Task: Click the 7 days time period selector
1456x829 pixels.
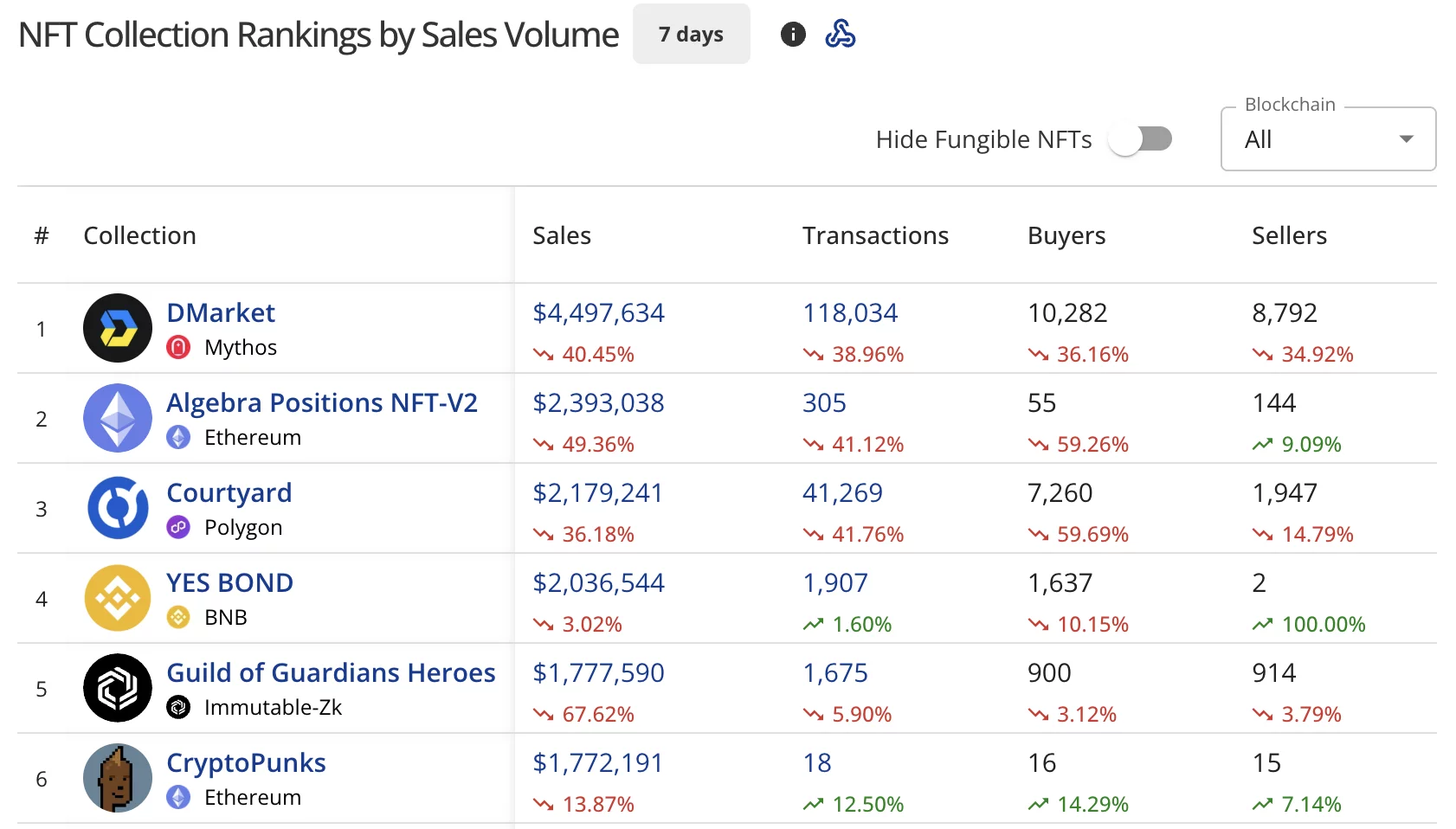Action: click(x=690, y=34)
